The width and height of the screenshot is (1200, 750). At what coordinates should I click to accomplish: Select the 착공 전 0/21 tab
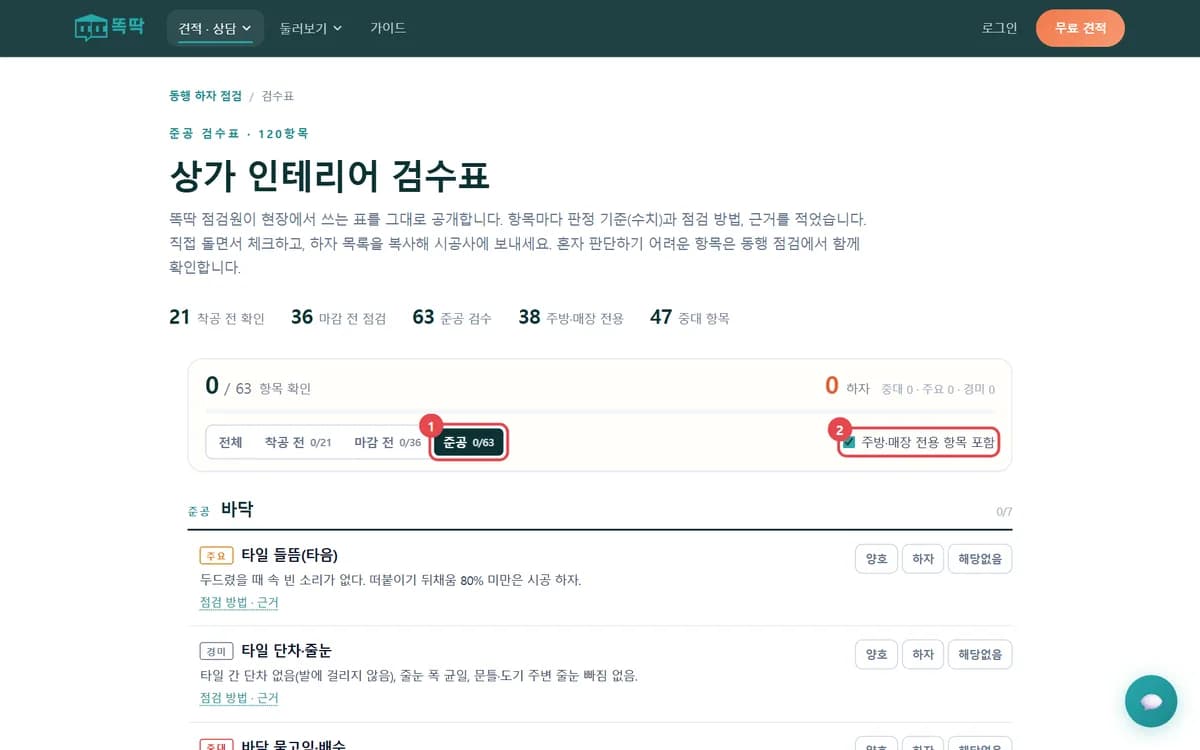(x=298, y=442)
